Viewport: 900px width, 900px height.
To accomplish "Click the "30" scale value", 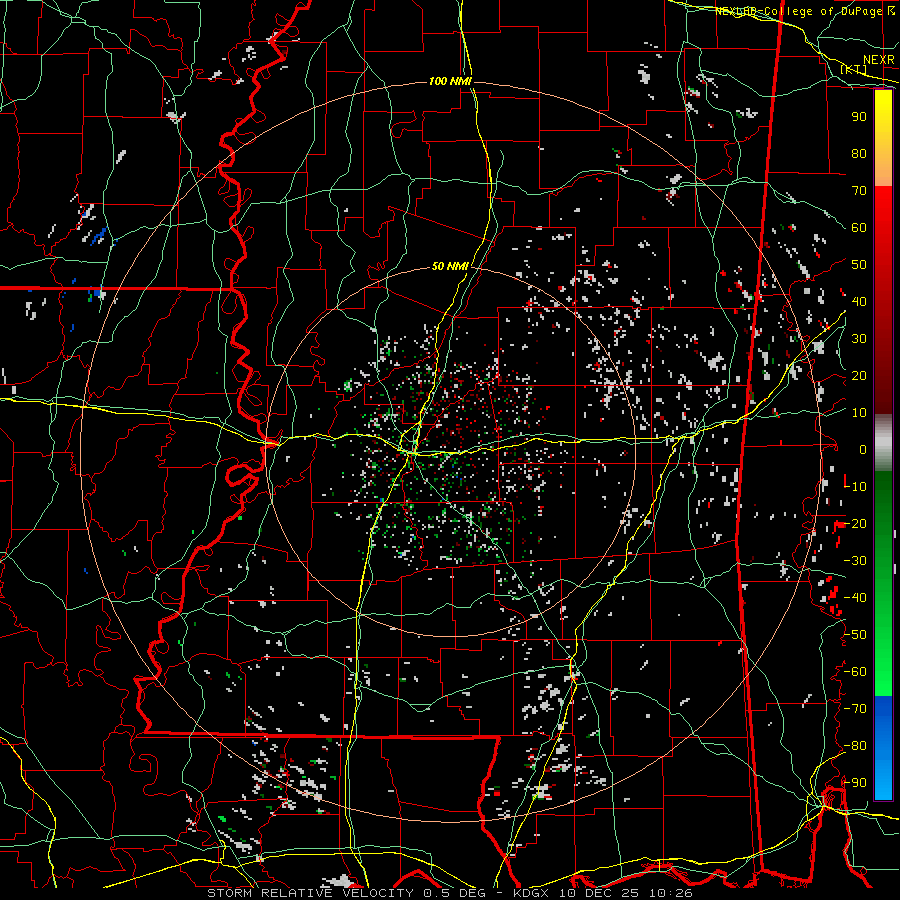I will (859, 339).
